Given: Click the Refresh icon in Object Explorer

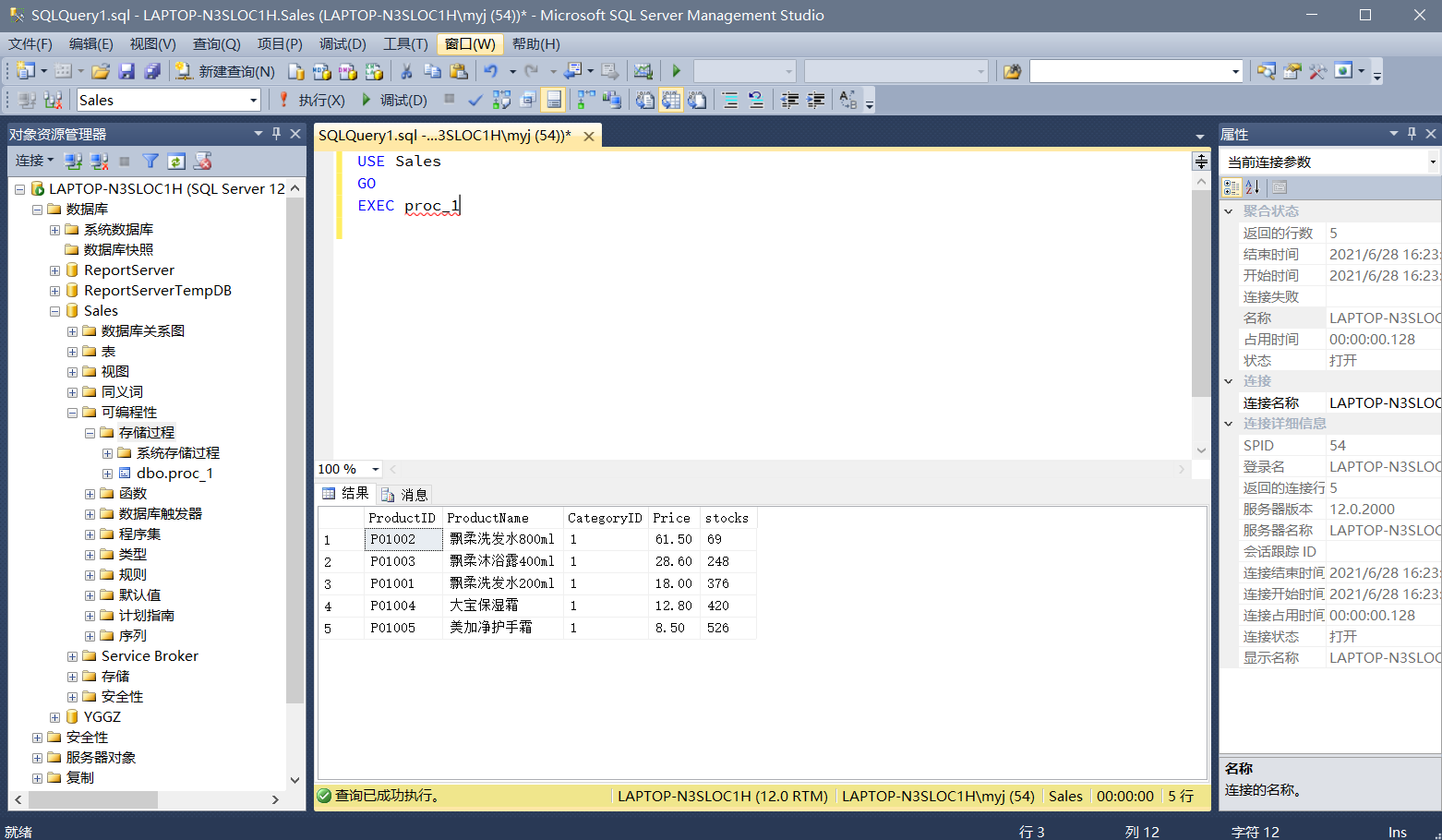Looking at the screenshot, I should coord(176,162).
